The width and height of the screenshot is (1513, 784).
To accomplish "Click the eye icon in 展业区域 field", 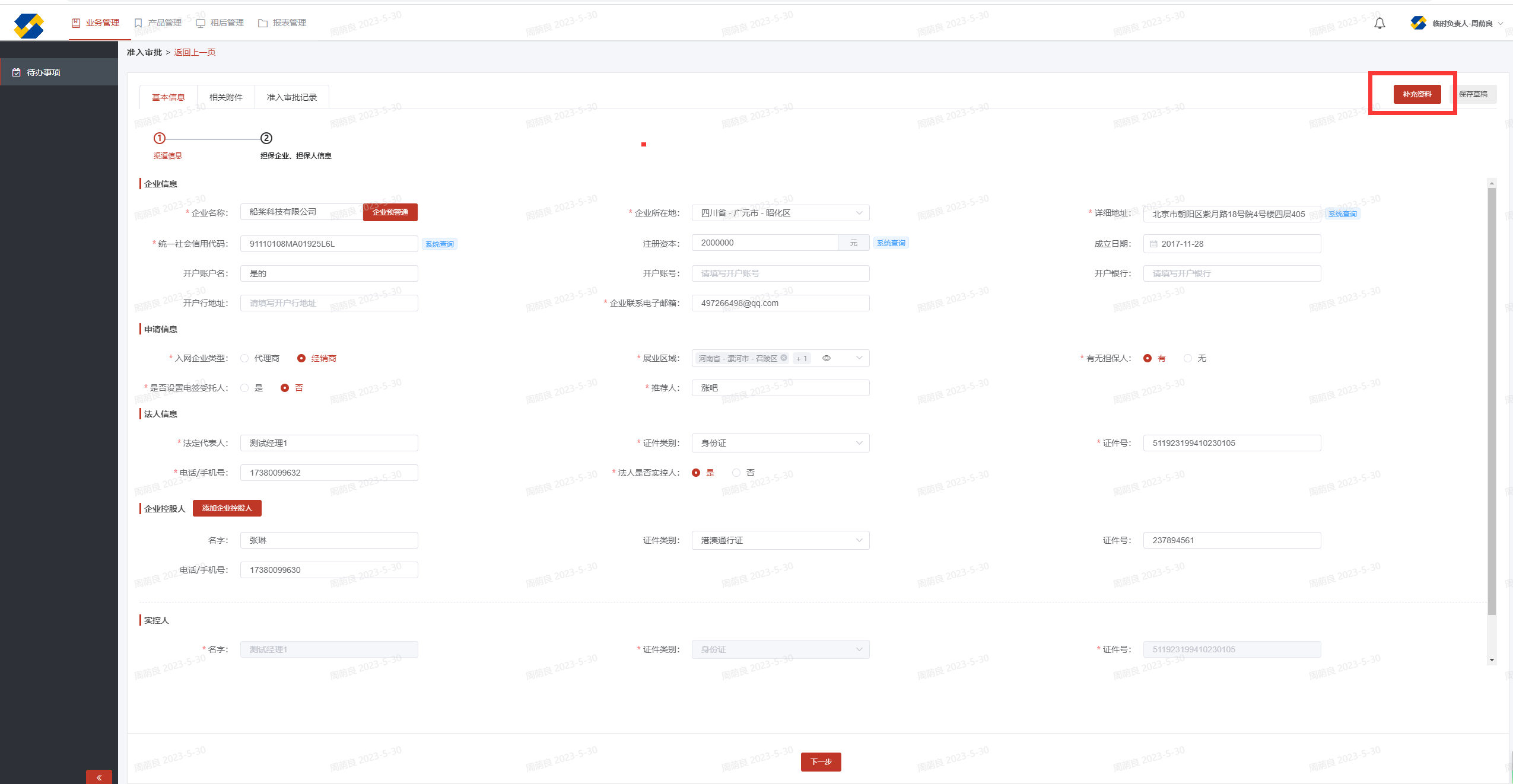I will pos(826,358).
